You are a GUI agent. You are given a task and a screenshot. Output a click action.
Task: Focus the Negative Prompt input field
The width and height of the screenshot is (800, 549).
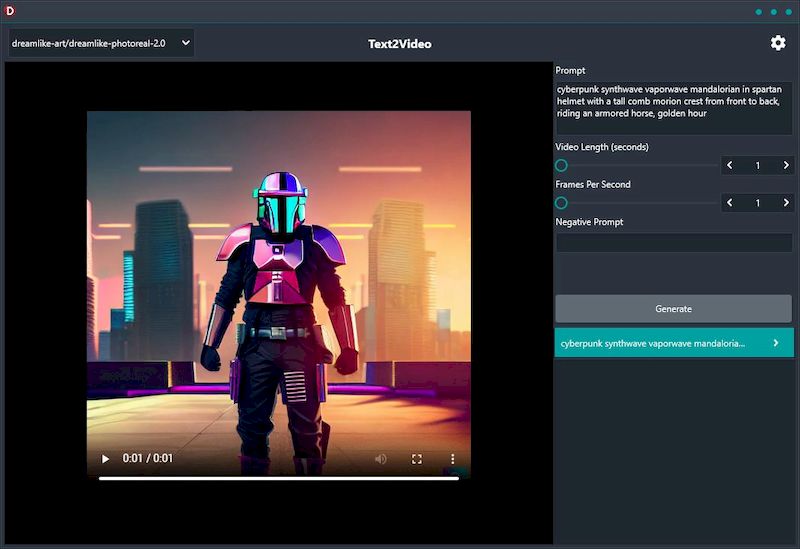point(673,243)
